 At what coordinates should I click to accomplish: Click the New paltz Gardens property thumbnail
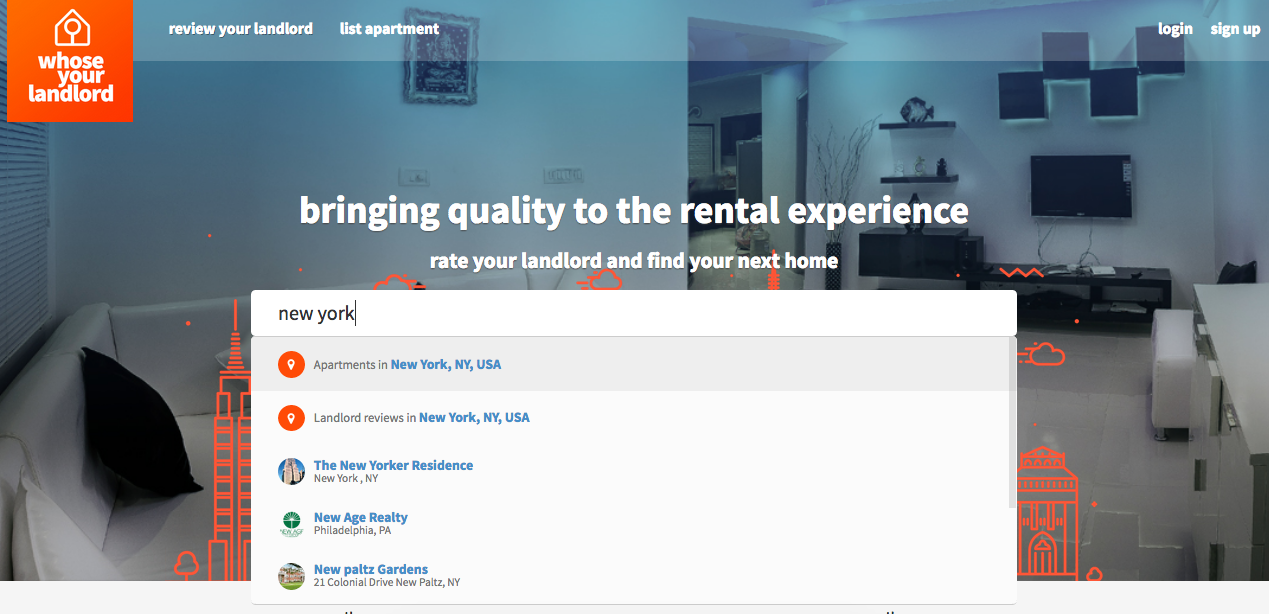[291, 576]
